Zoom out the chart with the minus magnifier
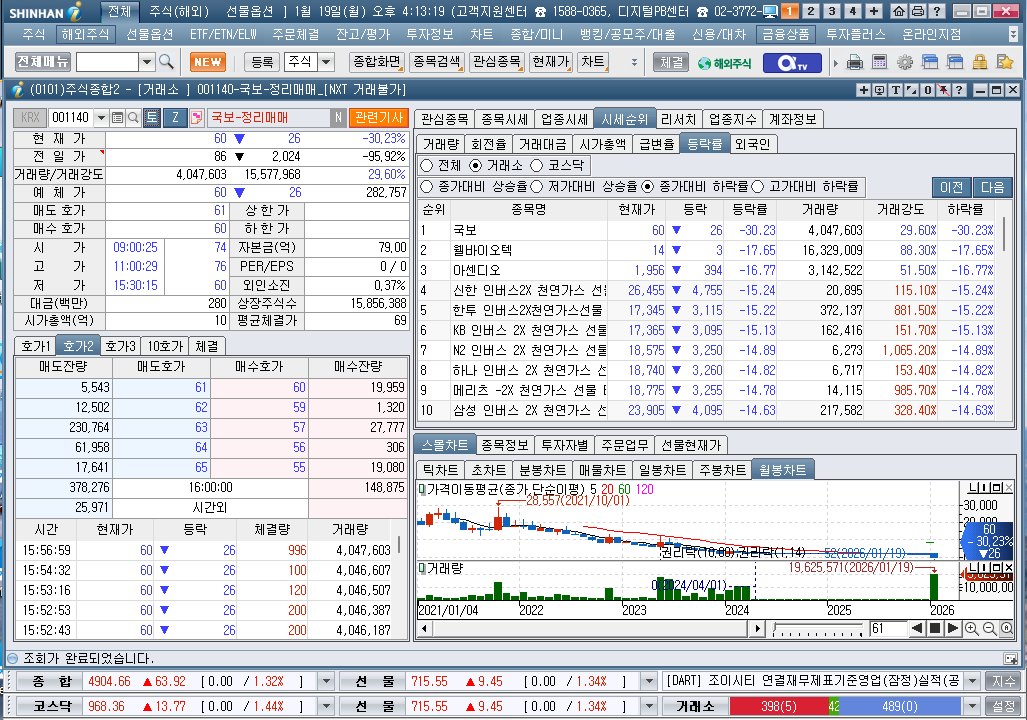The height and width of the screenshot is (720, 1027). 990,629
